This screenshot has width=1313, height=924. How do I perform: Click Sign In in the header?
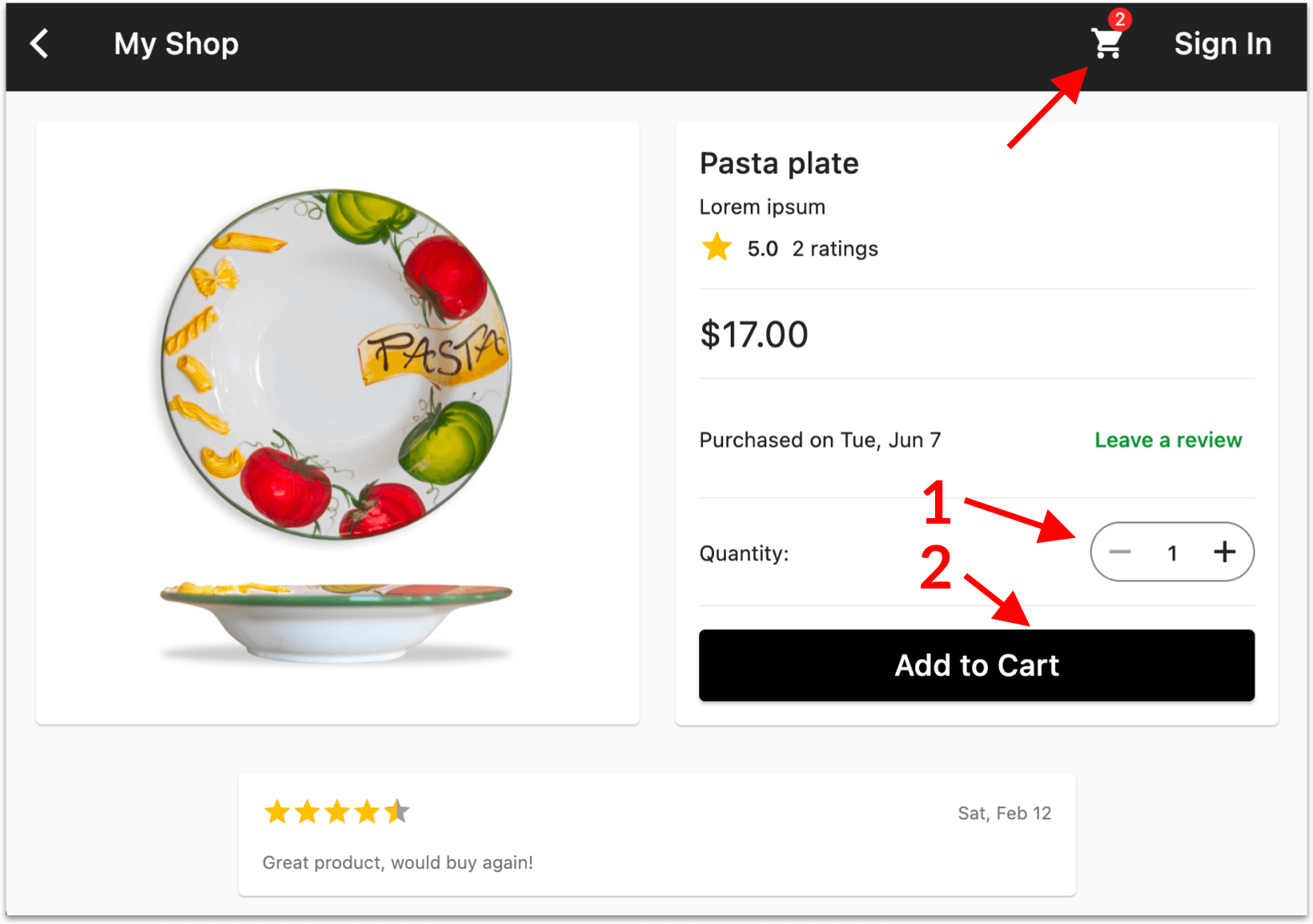tap(1223, 44)
